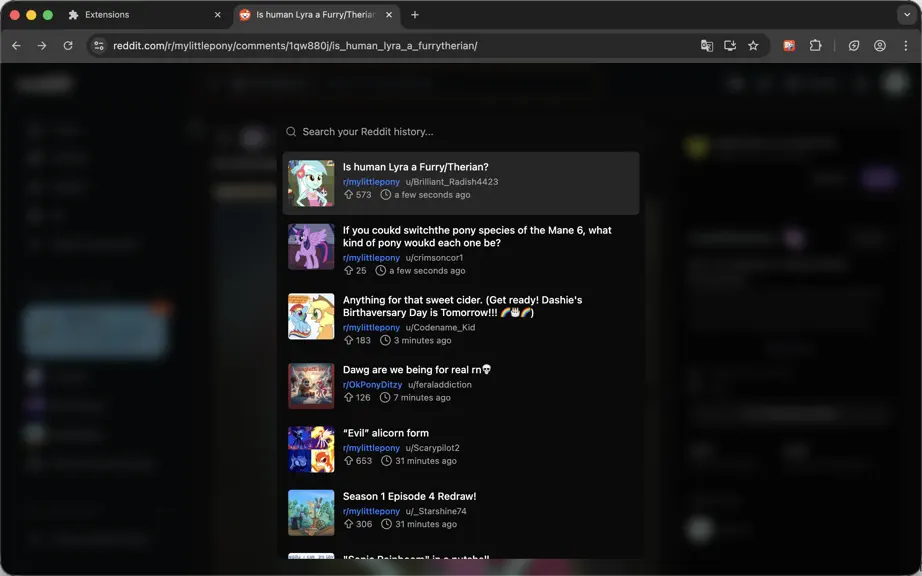Click the Lyra post thumbnail
This screenshot has height=576, width=922.
tap(311, 183)
